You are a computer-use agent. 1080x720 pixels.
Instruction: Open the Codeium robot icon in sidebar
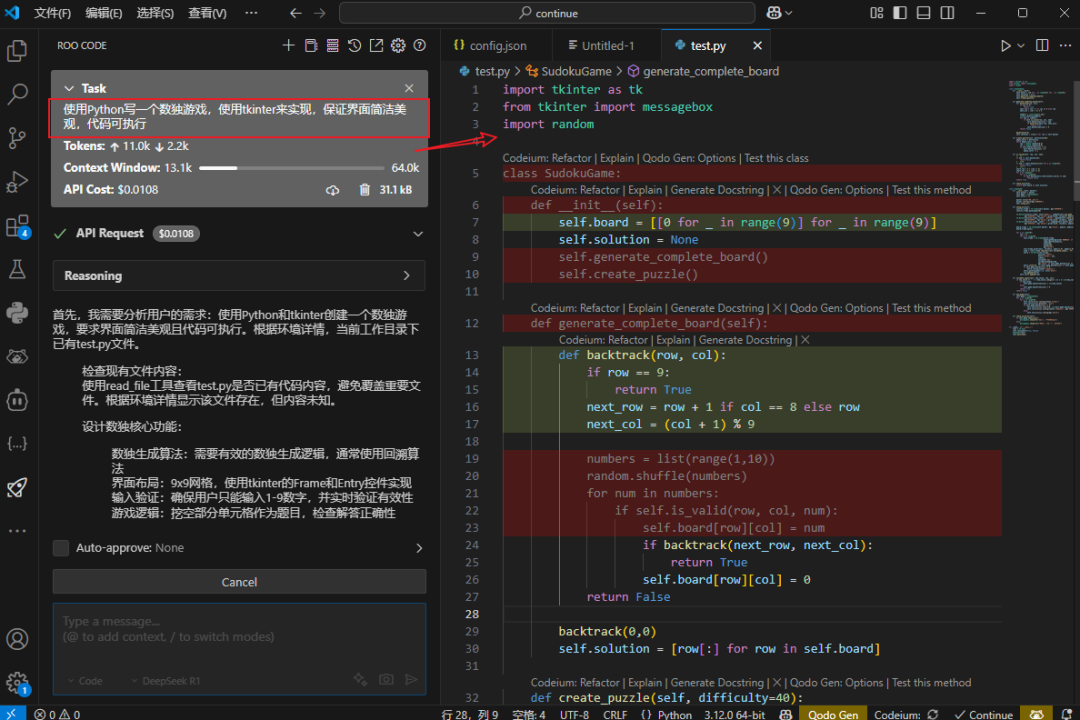click(x=16, y=400)
